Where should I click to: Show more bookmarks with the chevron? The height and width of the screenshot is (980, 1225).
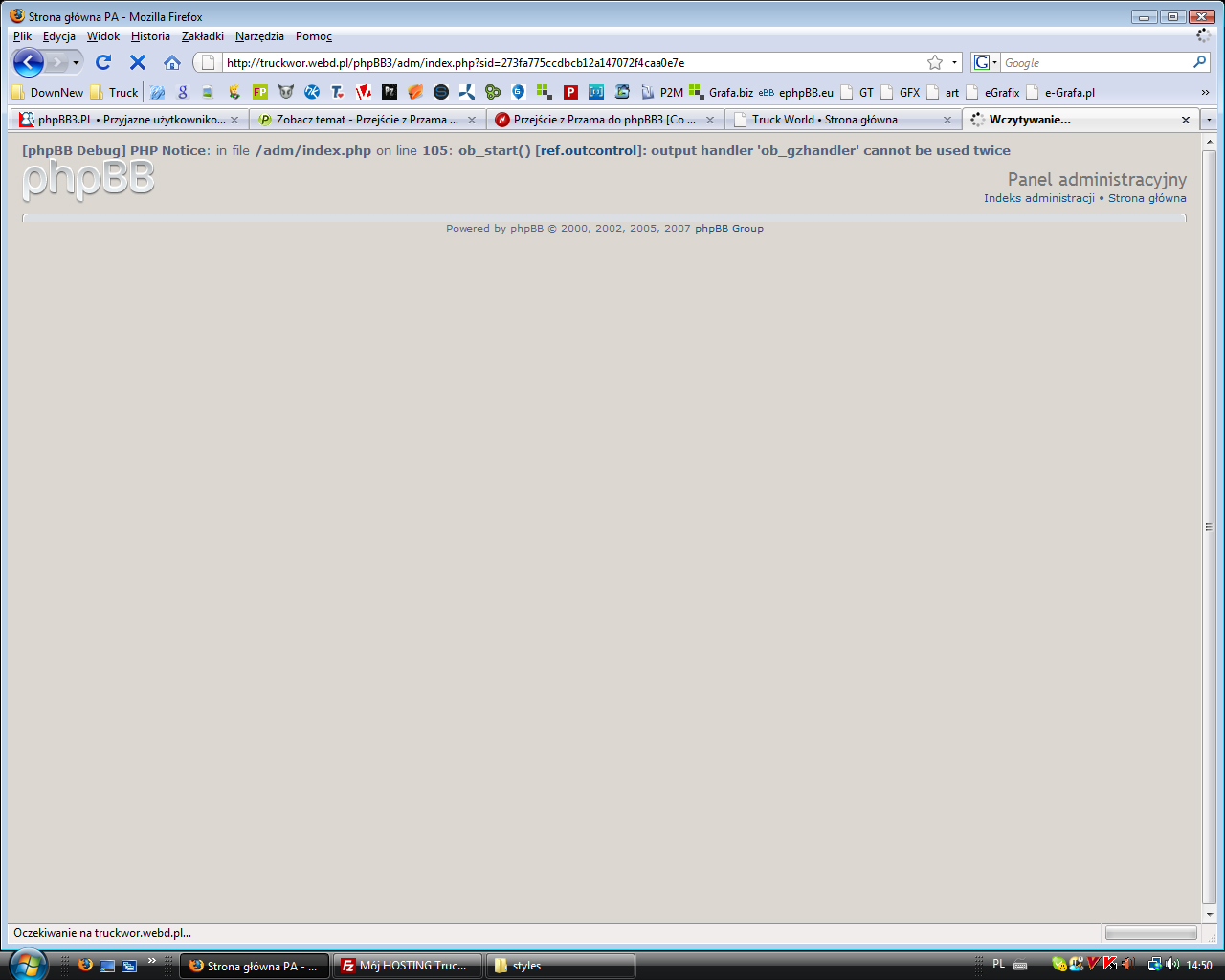pyautogui.click(x=1205, y=93)
